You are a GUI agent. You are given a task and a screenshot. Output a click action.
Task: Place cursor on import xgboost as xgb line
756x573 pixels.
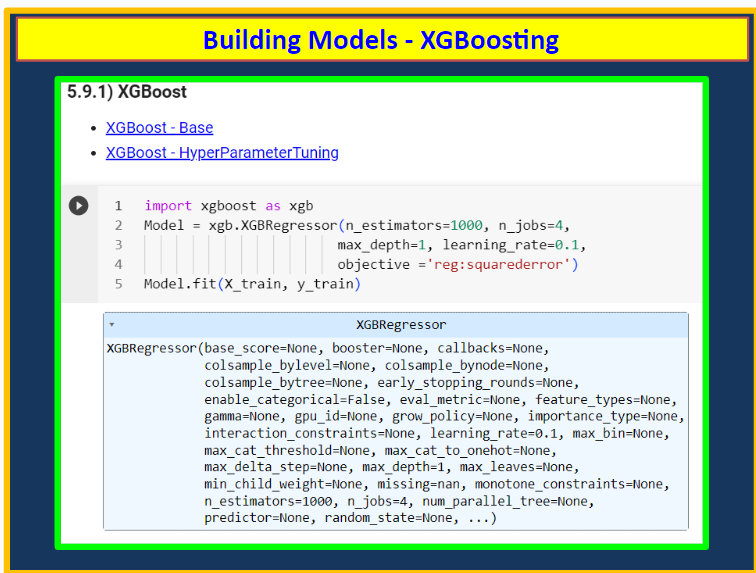coord(229,206)
